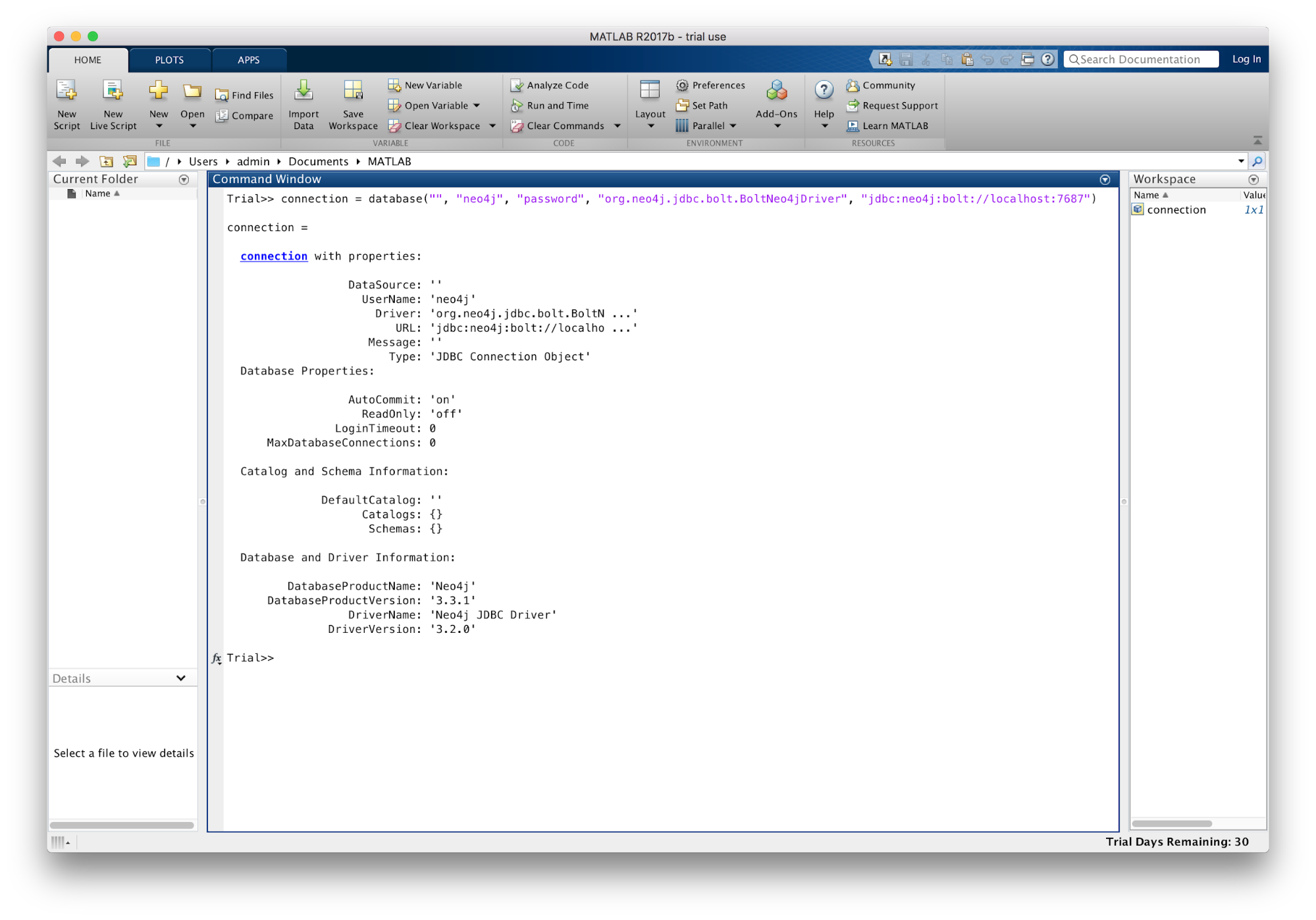This screenshot has height=920, width=1316.
Task: Expand Clear Commands dropdown arrow
Action: coord(618,126)
